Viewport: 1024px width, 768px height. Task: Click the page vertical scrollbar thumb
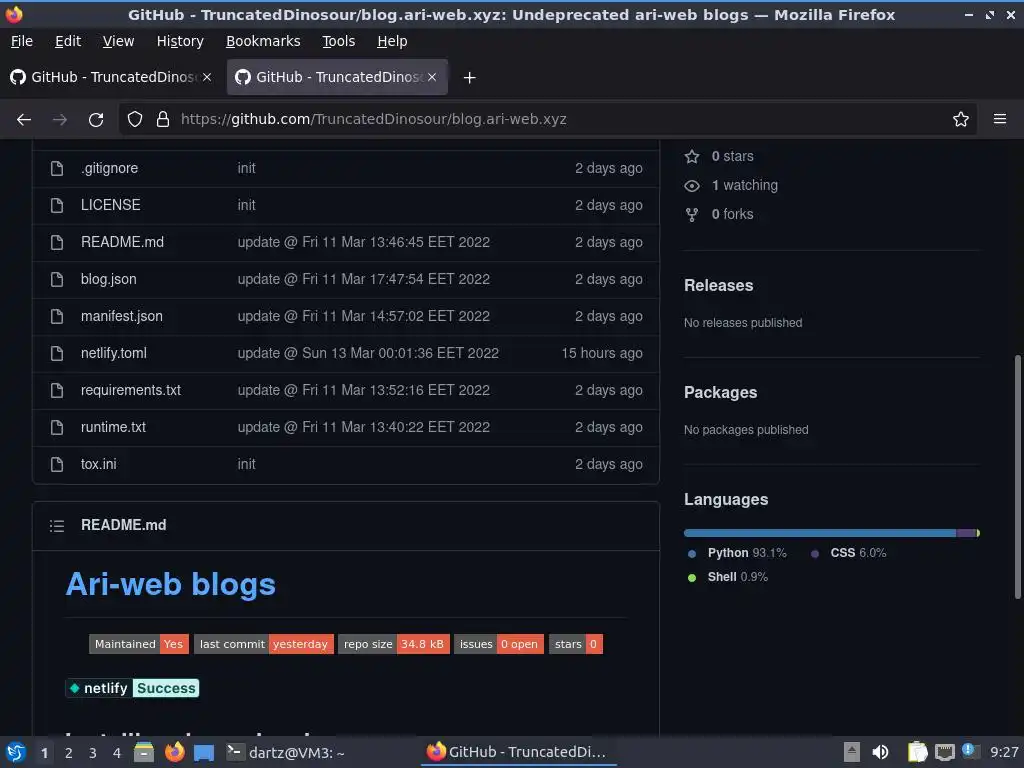pyautogui.click(x=1017, y=477)
